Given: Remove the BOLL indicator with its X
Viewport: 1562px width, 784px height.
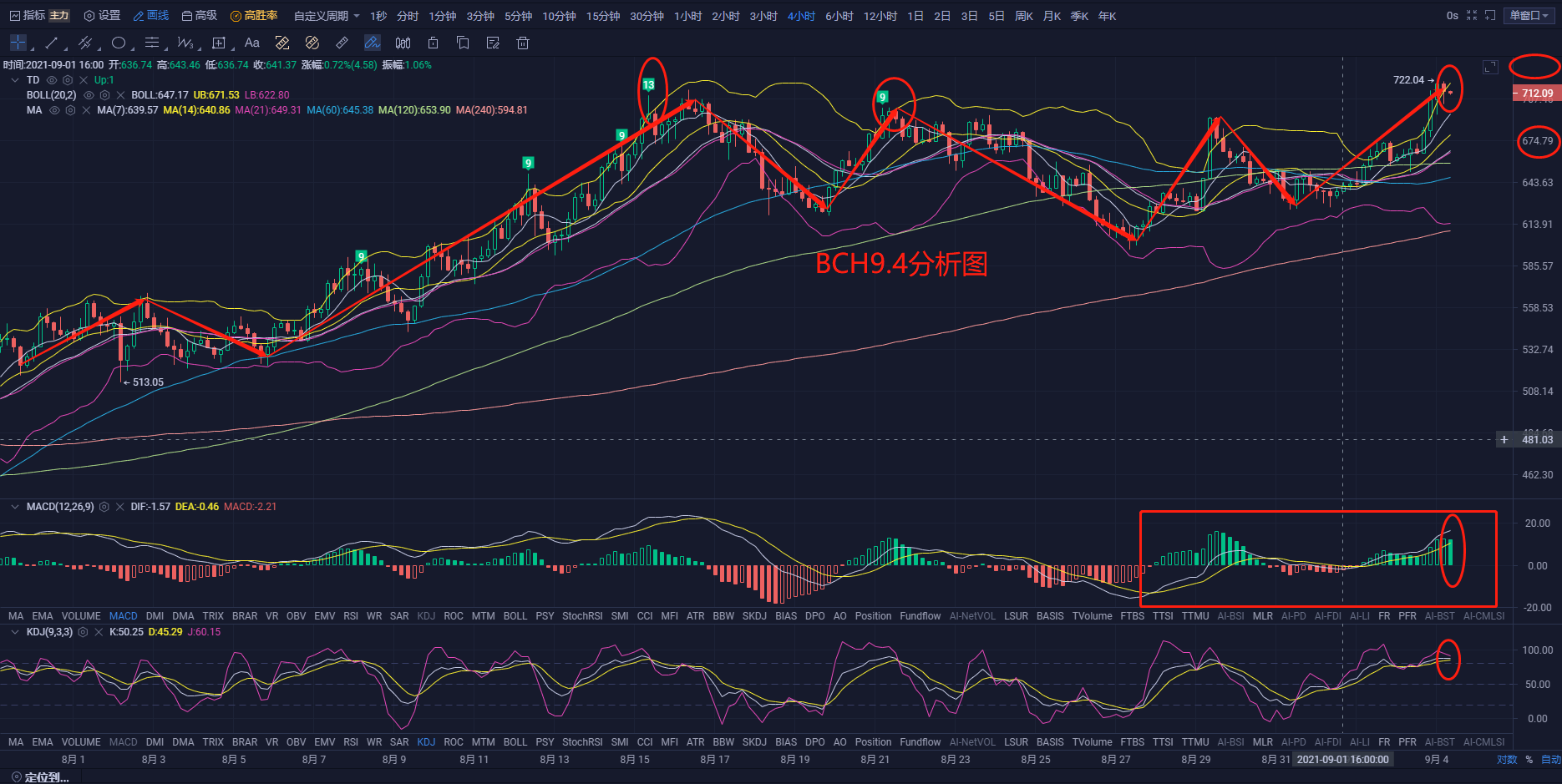Looking at the screenshot, I should click(x=120, y=95).
